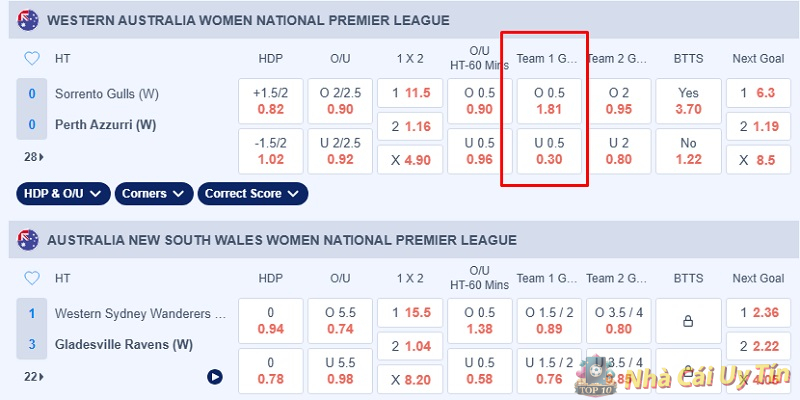The image size is (800, 400).
Task: Select BTTS Yes odds 3.70
Action: [x=688, y=101]
